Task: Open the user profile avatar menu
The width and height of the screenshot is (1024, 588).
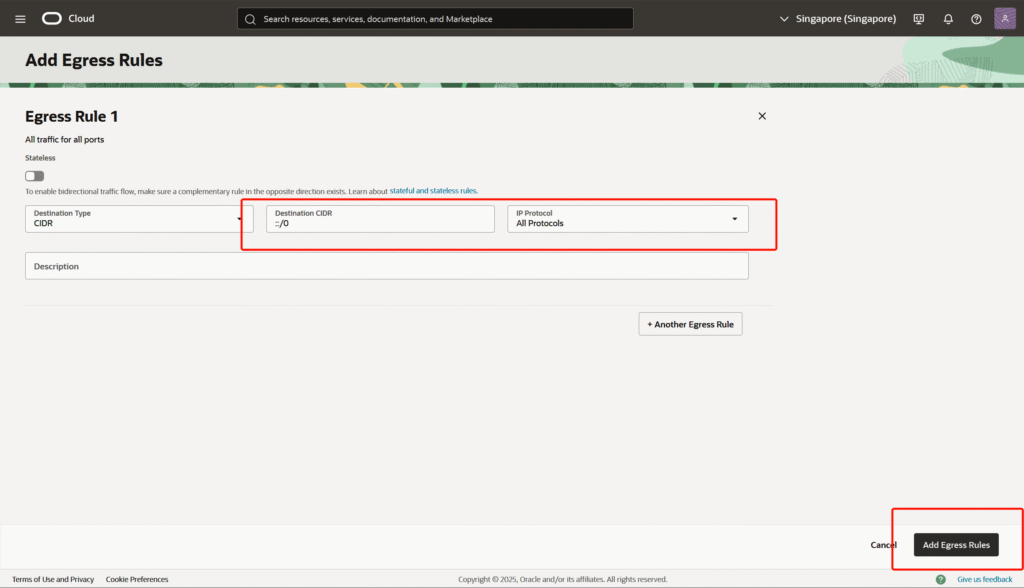Action: (1004, 19)
